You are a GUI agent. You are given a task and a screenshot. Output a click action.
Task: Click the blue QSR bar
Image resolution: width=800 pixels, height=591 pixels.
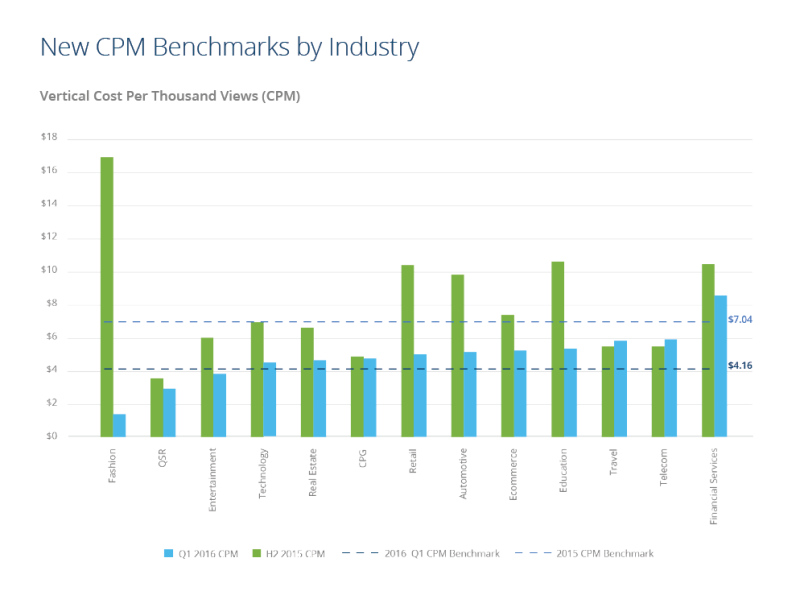pos(169,412)
